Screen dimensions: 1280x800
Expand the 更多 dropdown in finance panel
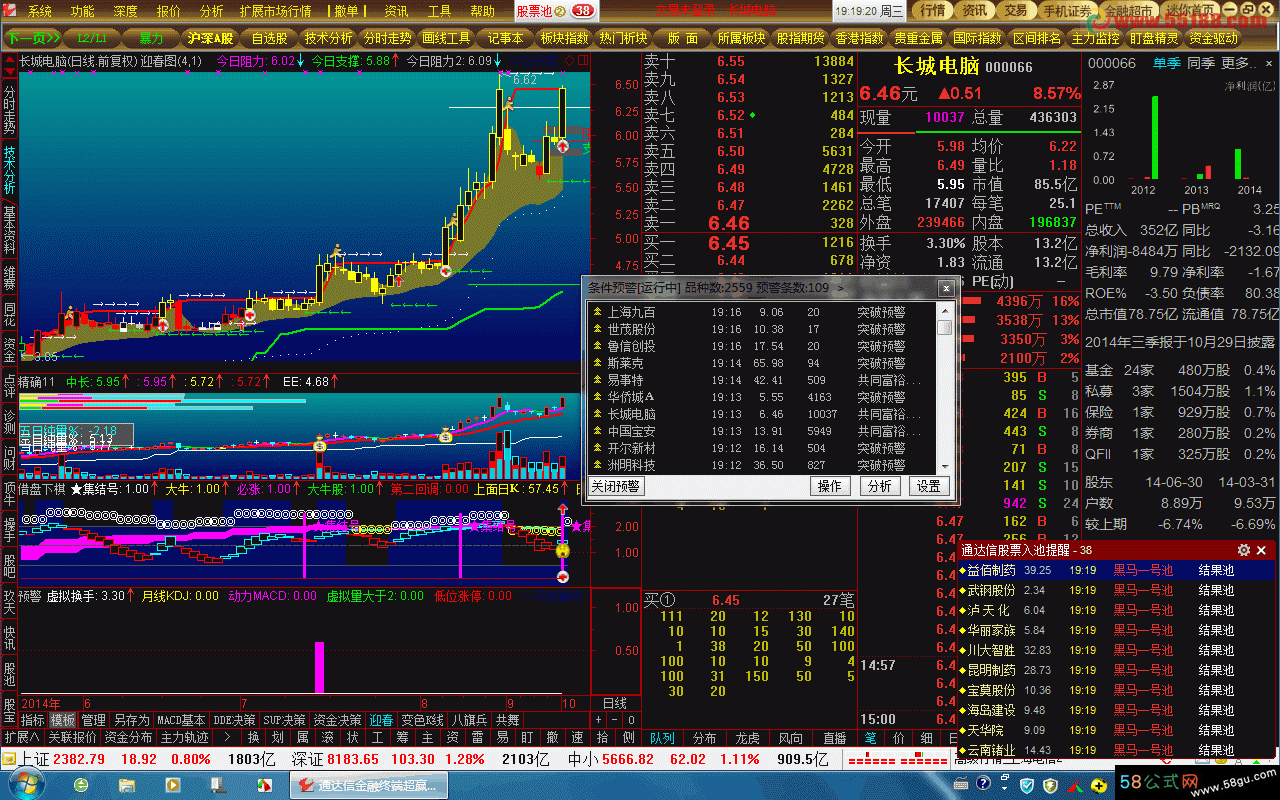[1240, 63]
